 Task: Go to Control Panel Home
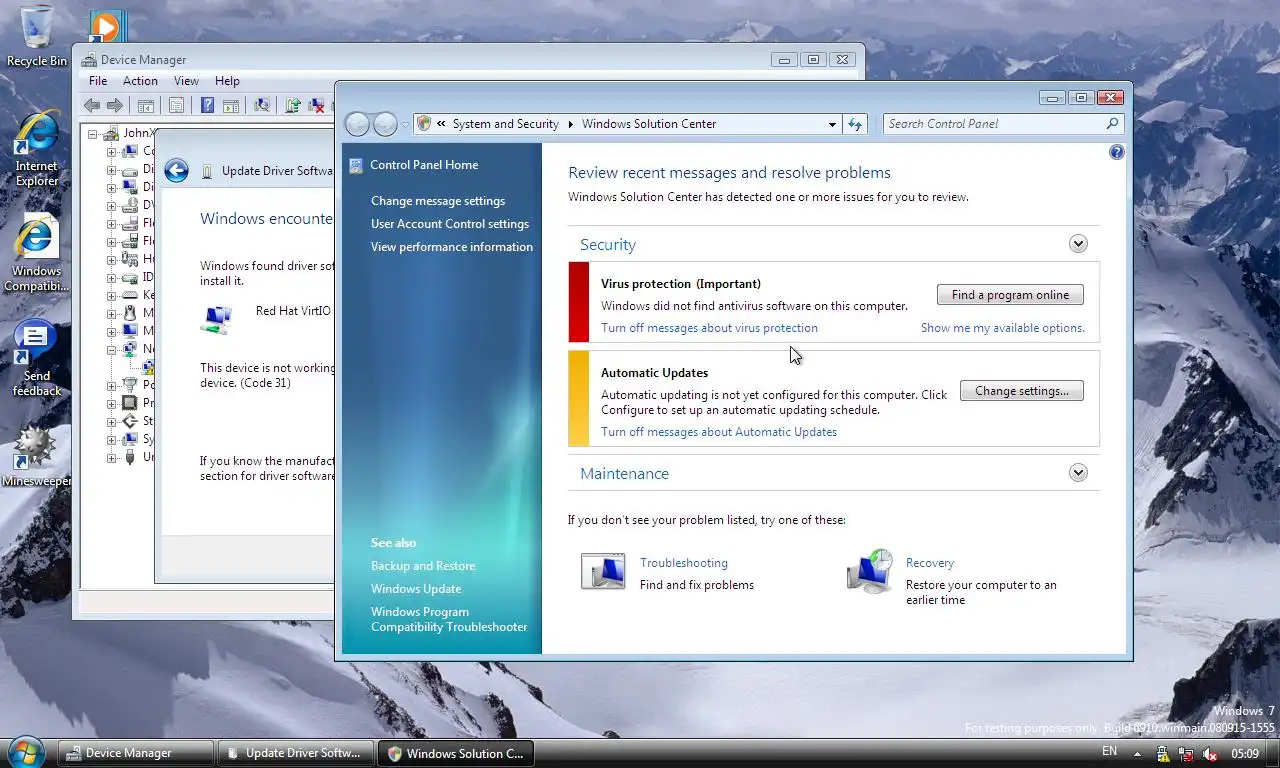coord(424,165)
